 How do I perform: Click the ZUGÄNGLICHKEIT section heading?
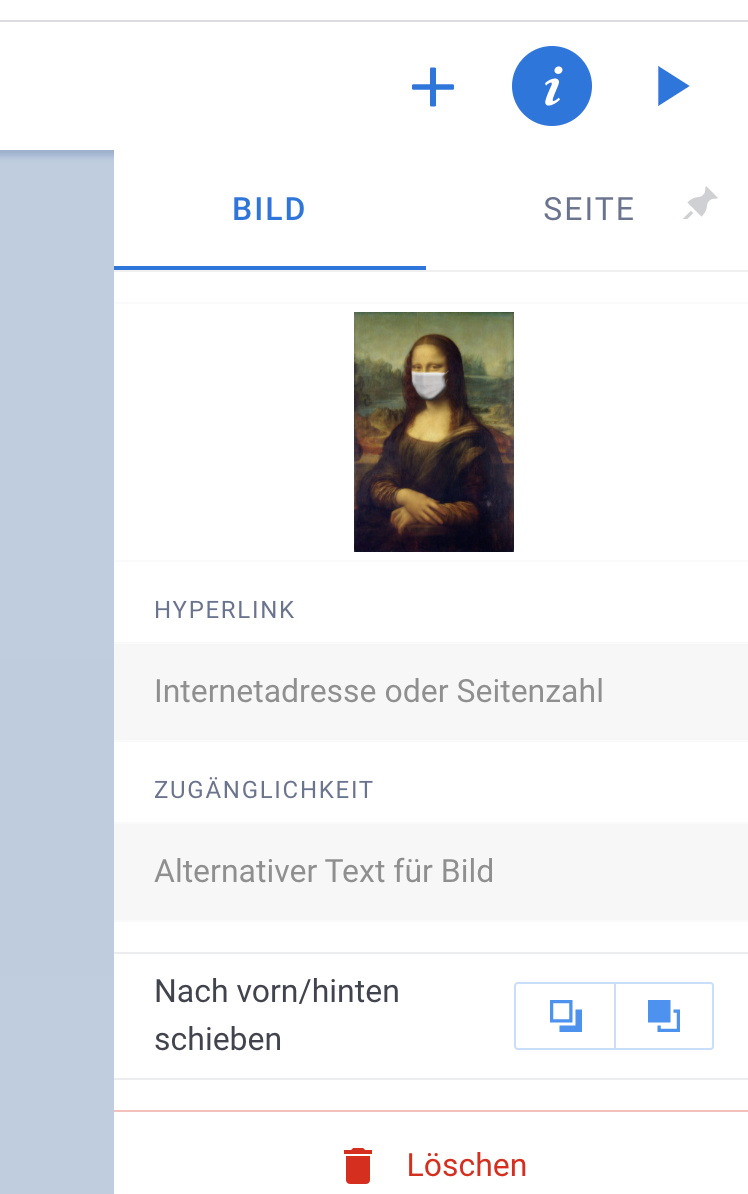(264, 790)
